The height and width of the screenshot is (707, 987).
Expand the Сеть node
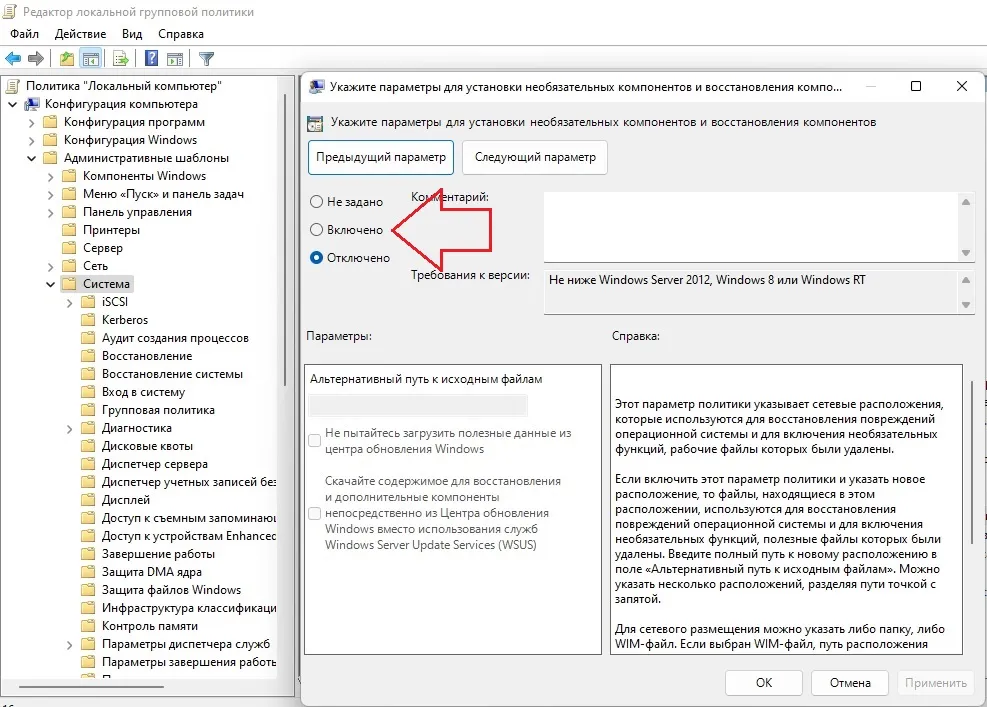click(x=50, y=266)
